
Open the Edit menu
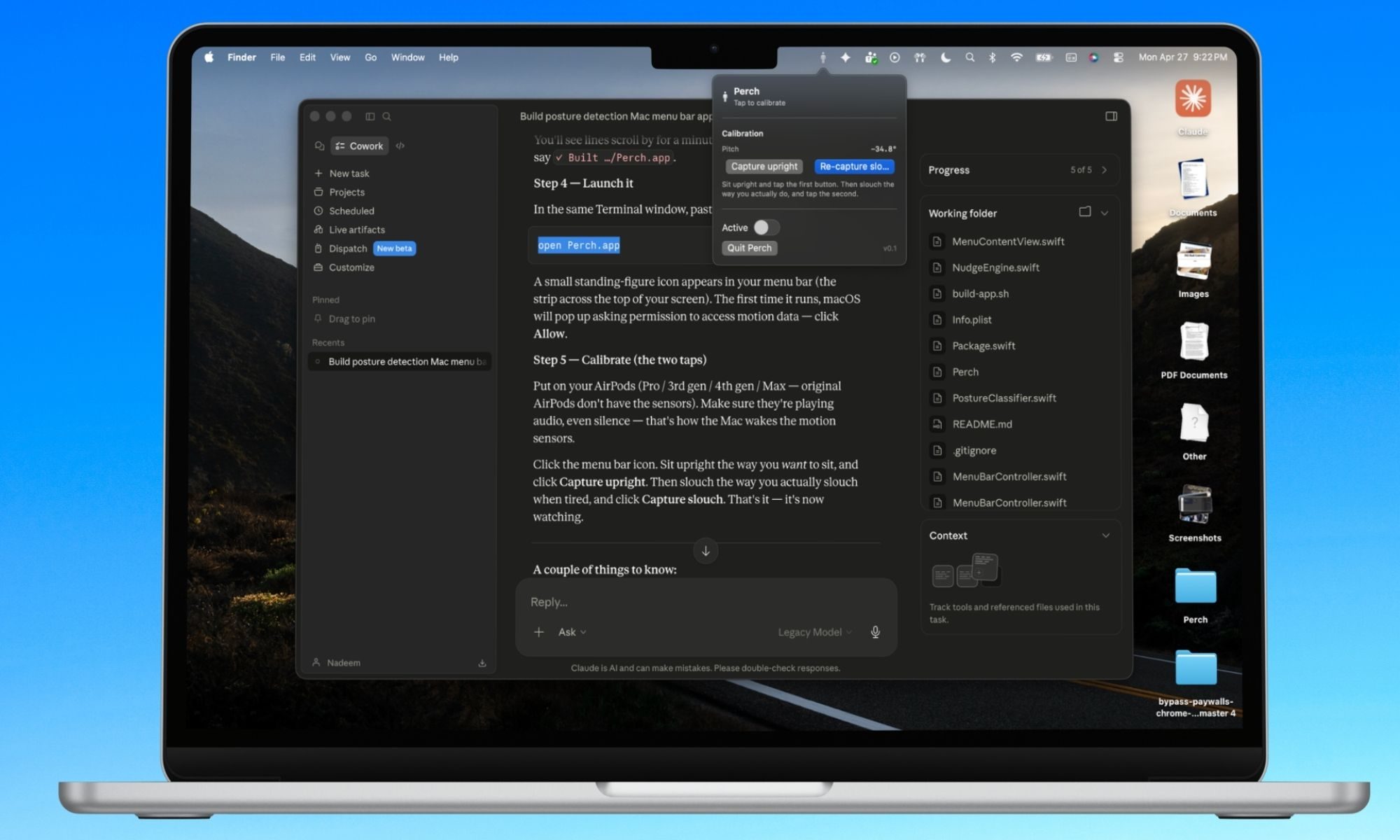point(307,57)
